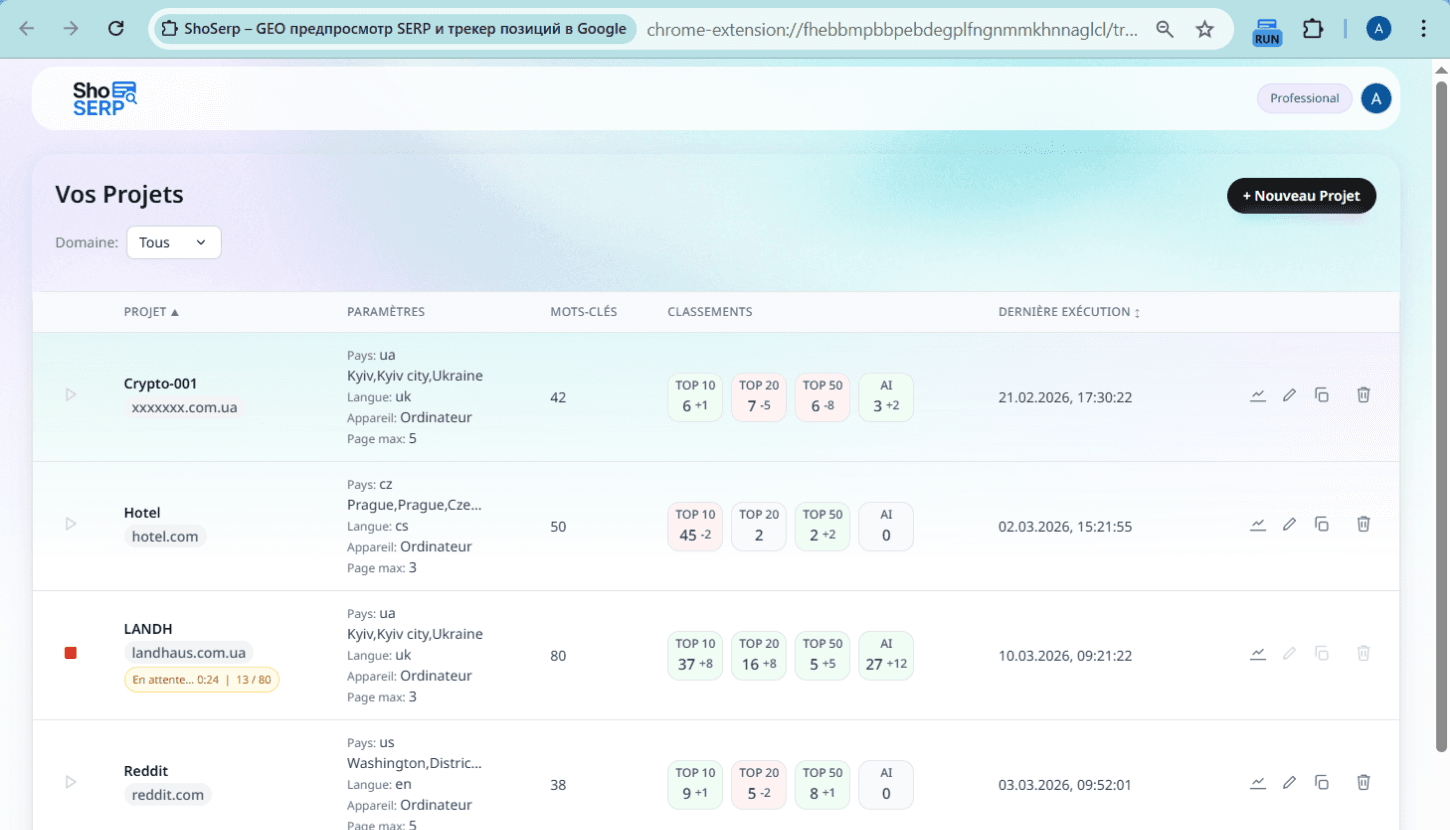Open the zoom magnifier in address bar
Screen dimensions: 1450x830
(x=1165, y=29)
